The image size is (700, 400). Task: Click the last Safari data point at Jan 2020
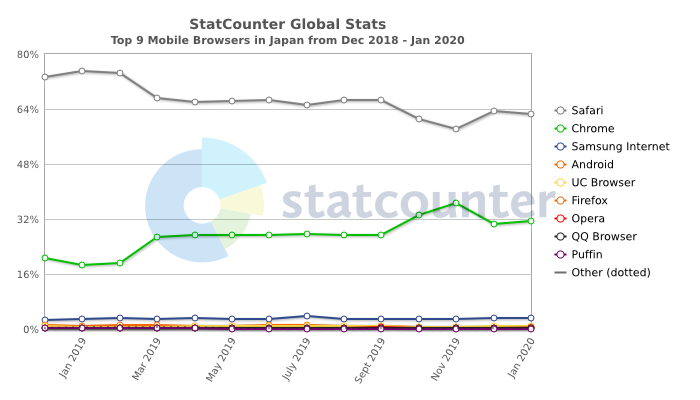coord(531,114)
